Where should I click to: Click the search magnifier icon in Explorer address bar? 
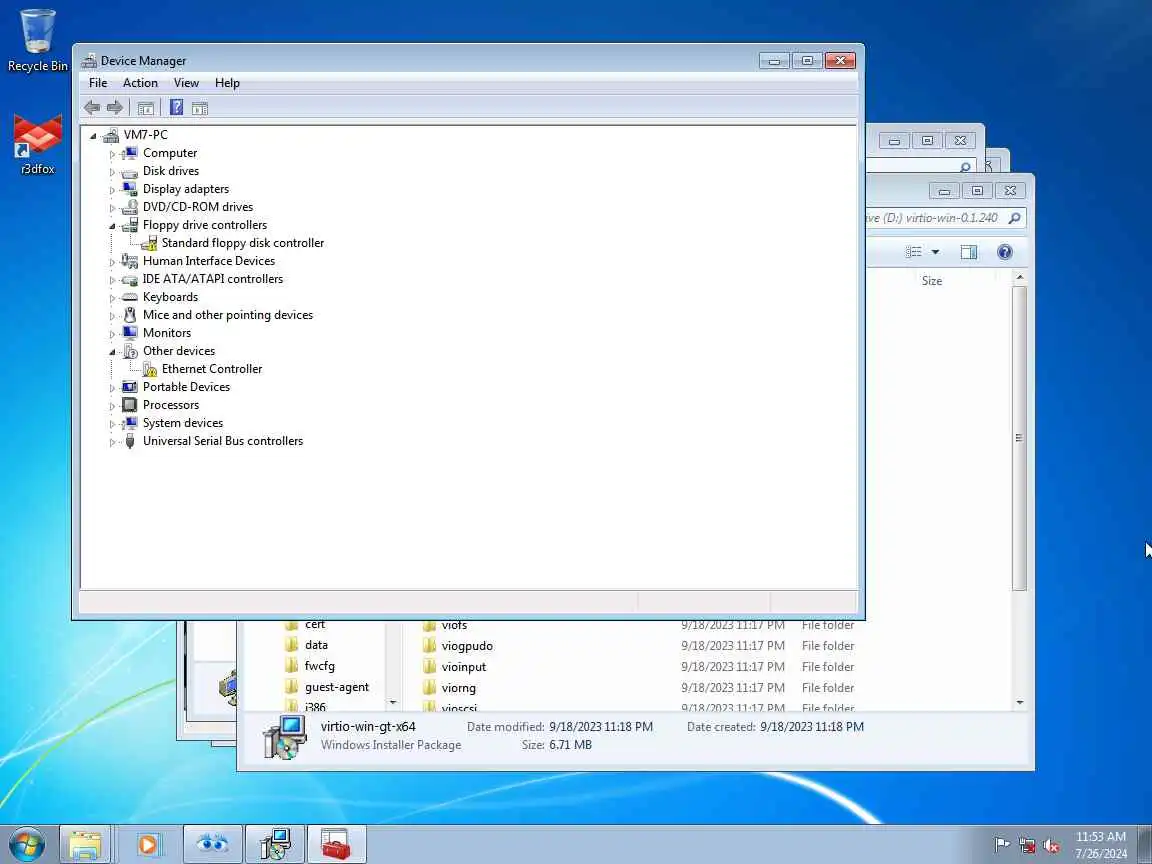click(1015, 217)
